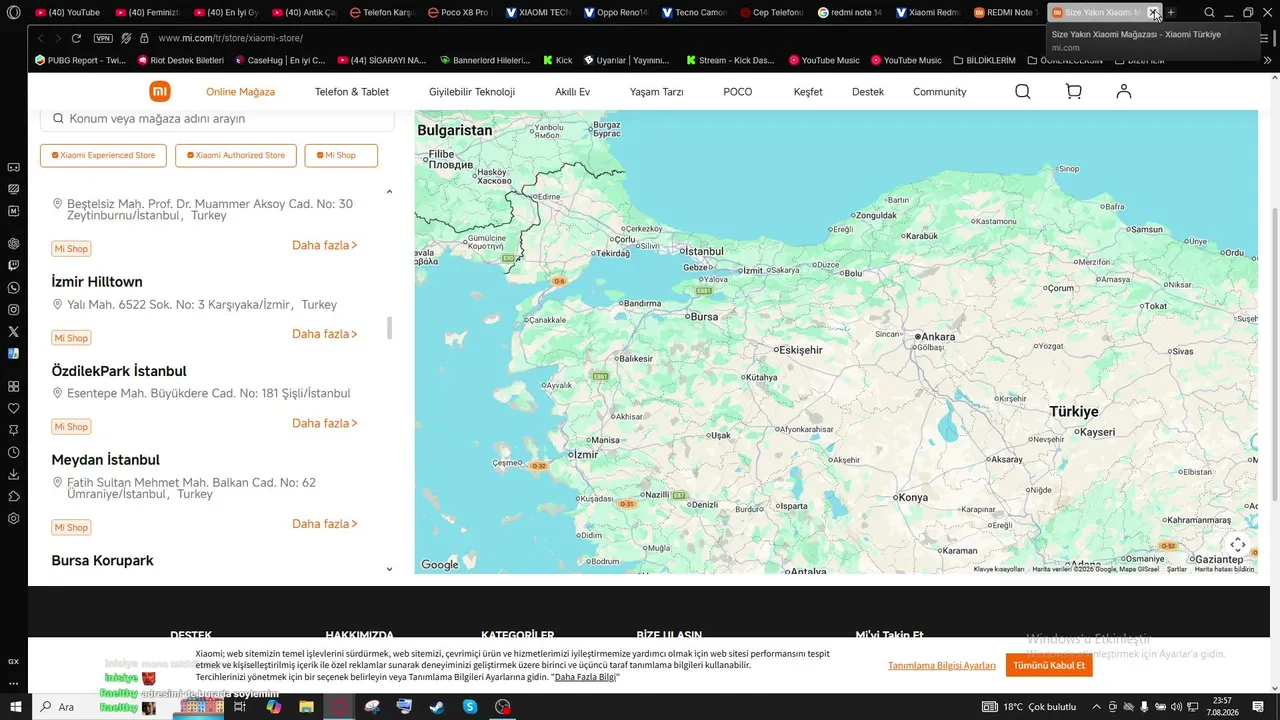Open Daha Fazla Bilgi link
Image resolution: width=1280 pixels, height=720 pixels.
(585, 677)
